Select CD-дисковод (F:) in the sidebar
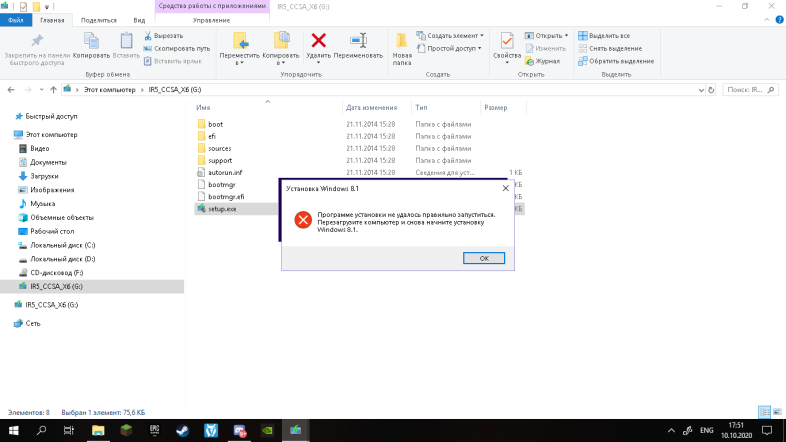The height and width of the screenshot is (442, 786). pyautogui.click(x=56, y=273)
